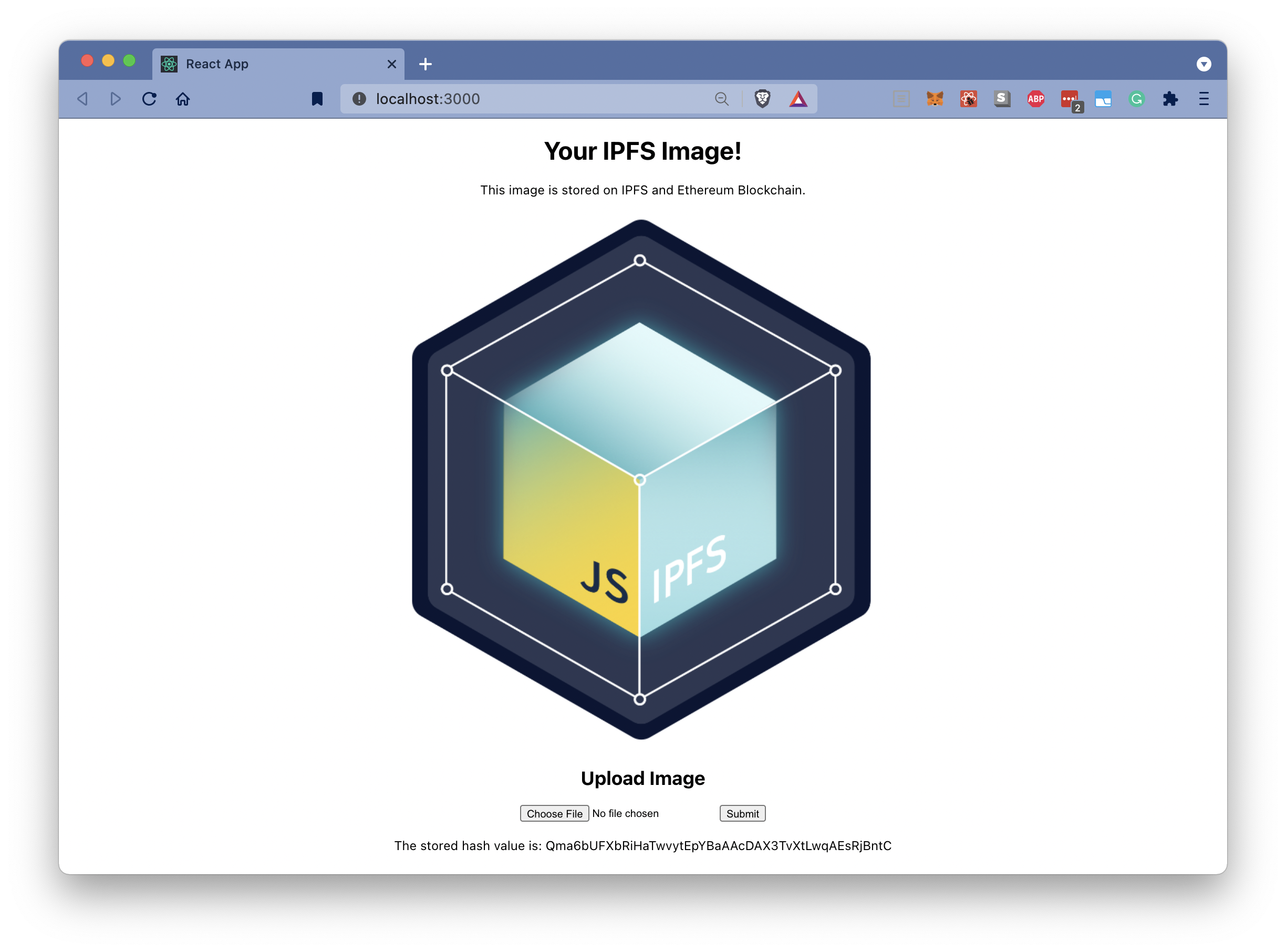This screenshot has width=1286, height=952.
Task: Open the LastPass extension with badge
Action: point(1070,99)
